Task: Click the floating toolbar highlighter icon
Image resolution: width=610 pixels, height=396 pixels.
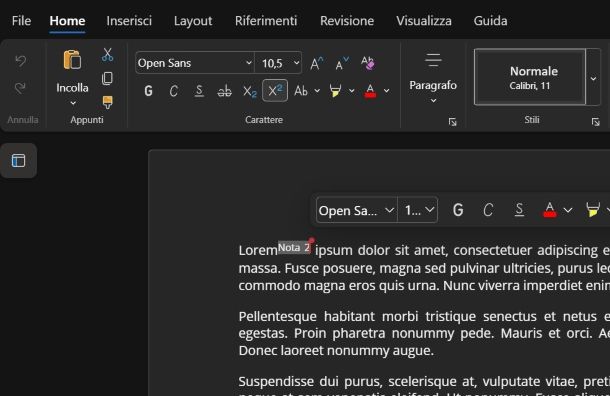Action: (593, 210)
